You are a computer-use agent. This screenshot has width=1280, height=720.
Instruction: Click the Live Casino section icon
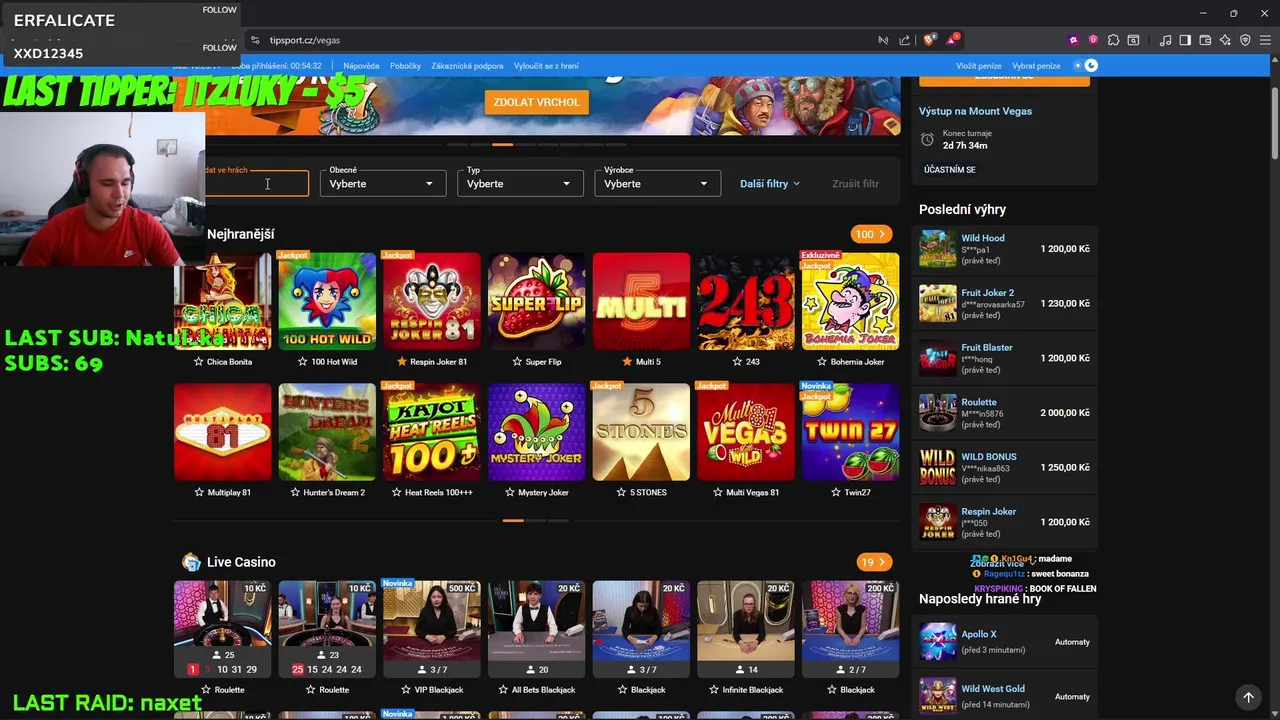click(x=191, y=562)
